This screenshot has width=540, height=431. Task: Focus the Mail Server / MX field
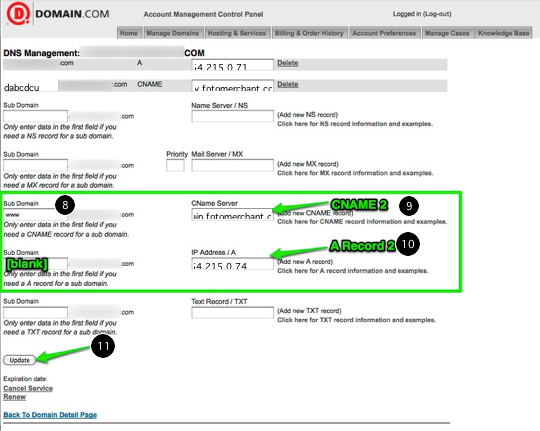click(x=233, y=166)
